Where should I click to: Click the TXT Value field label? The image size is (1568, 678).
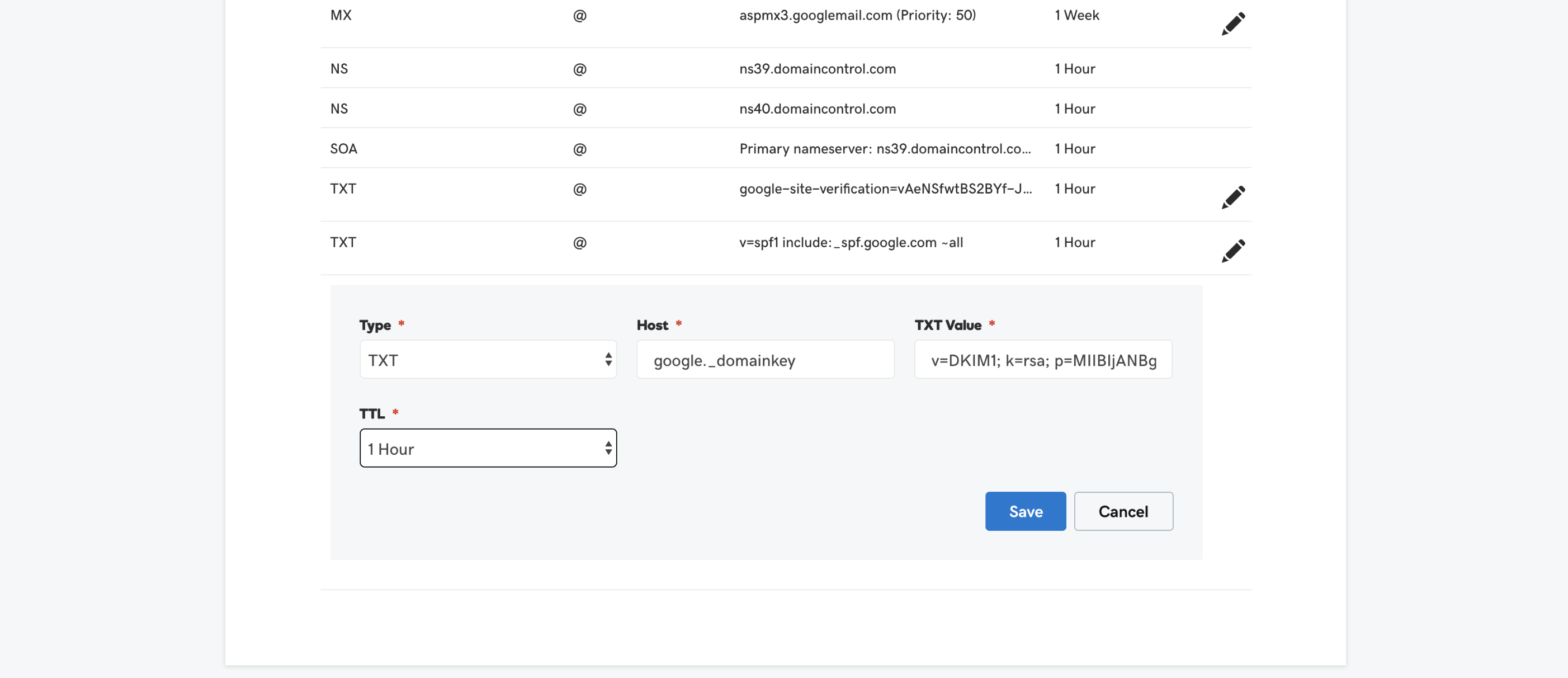[947, 325]
